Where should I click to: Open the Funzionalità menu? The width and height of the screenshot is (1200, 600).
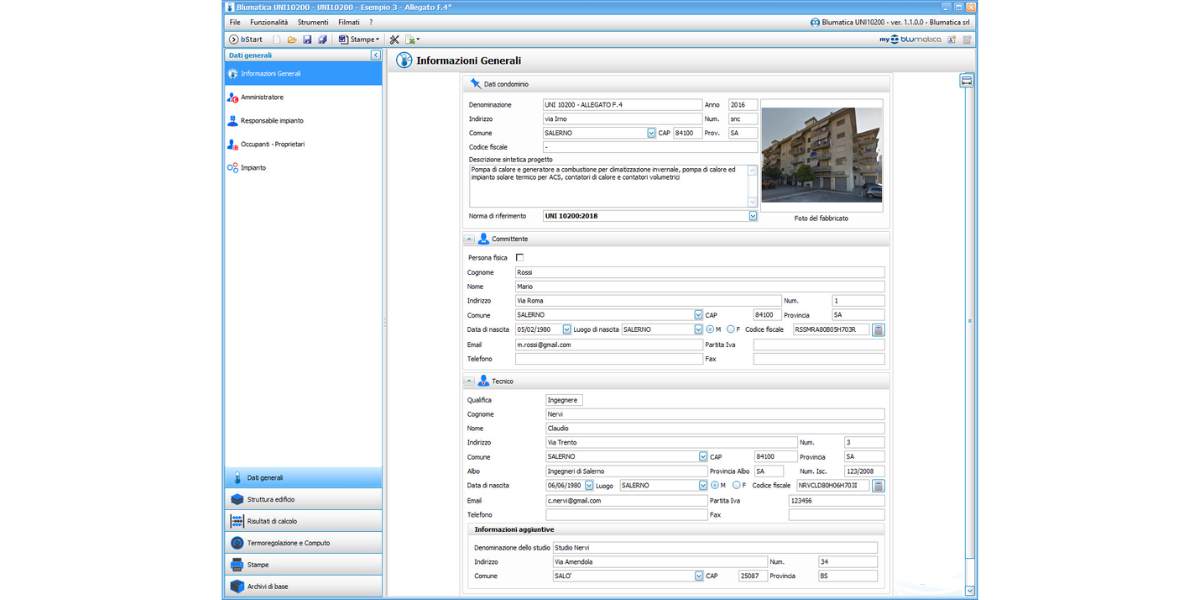(269, 22)
